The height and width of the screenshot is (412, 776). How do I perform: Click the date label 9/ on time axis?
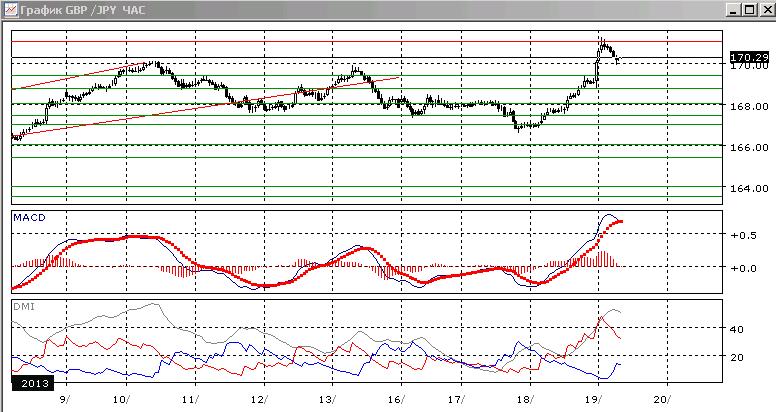pos(64,399)
